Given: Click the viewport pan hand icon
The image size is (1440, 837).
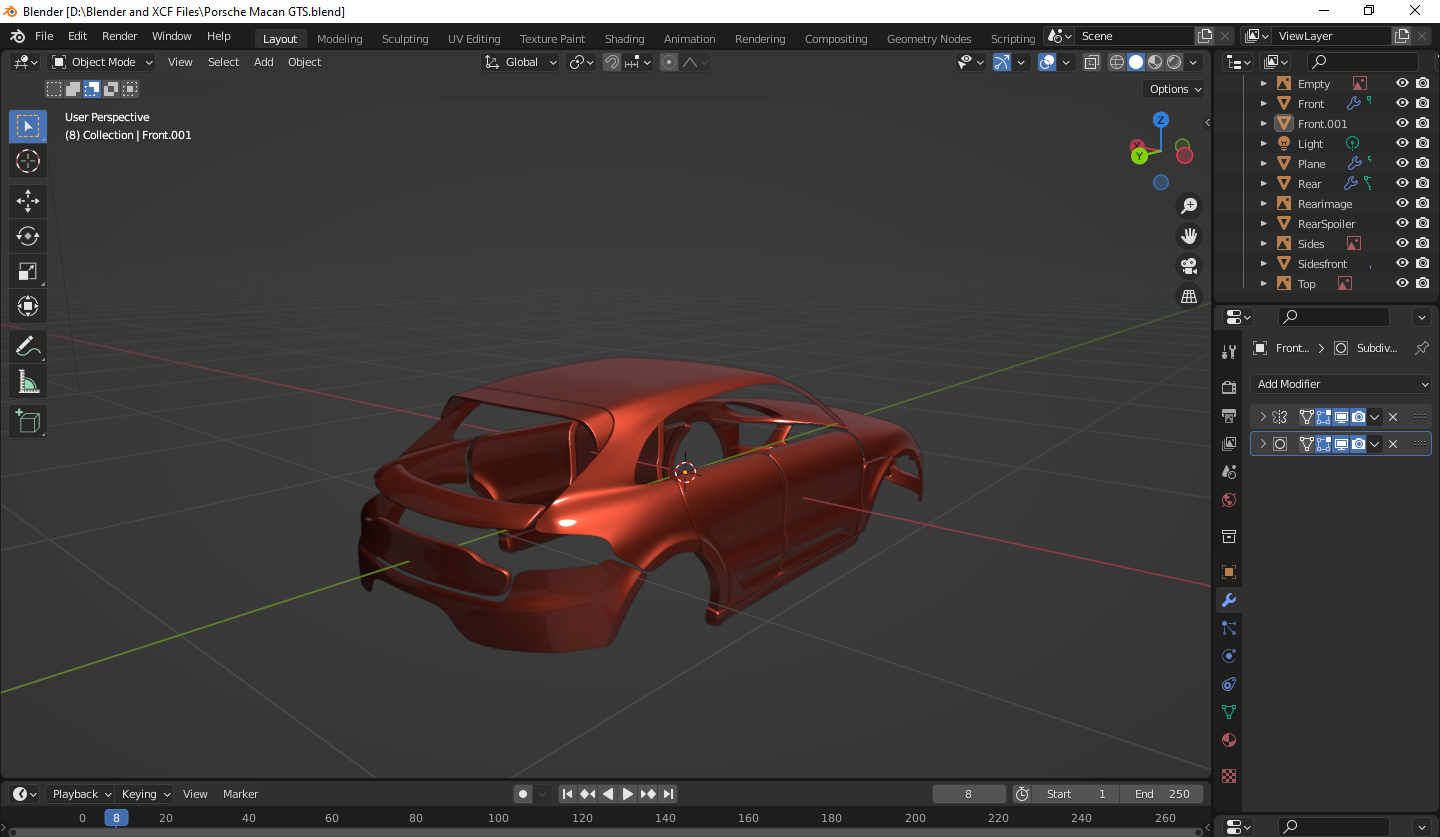Looking at the screenshot, I should pos(1189,236).
